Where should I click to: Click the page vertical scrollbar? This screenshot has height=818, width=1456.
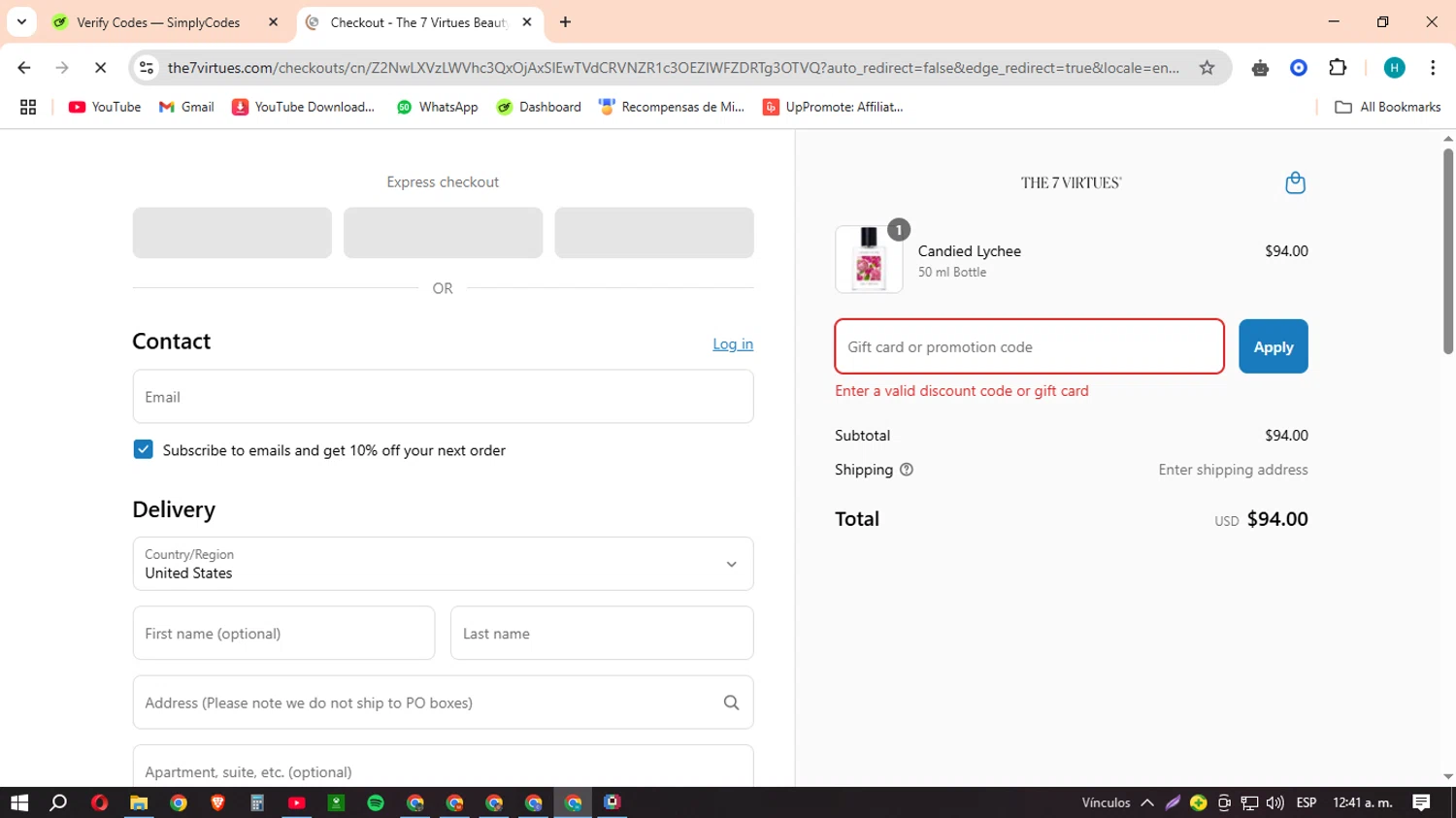tap(1447, 252)
